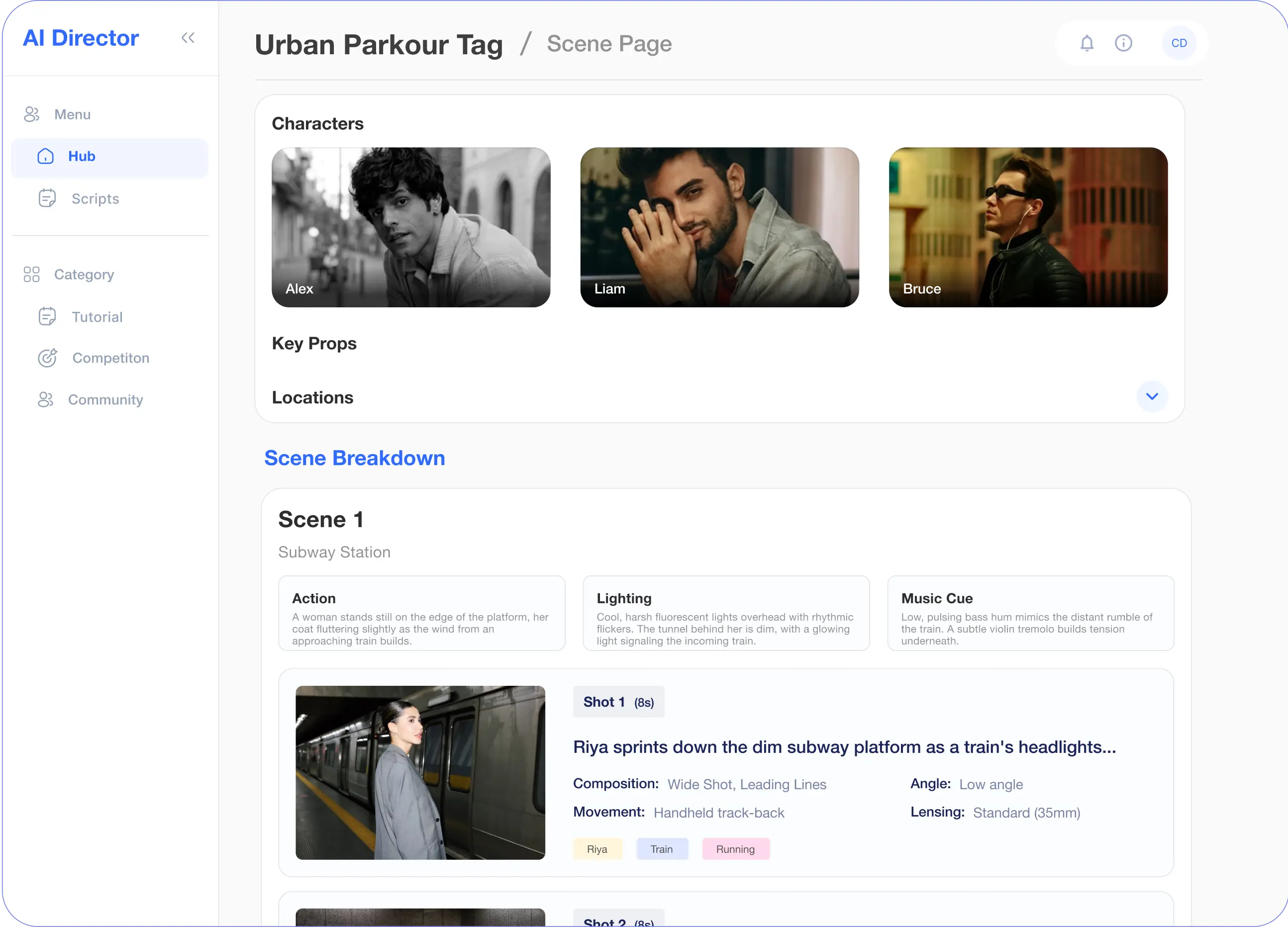Click the Subway Station subtitle

pos(334,553)
